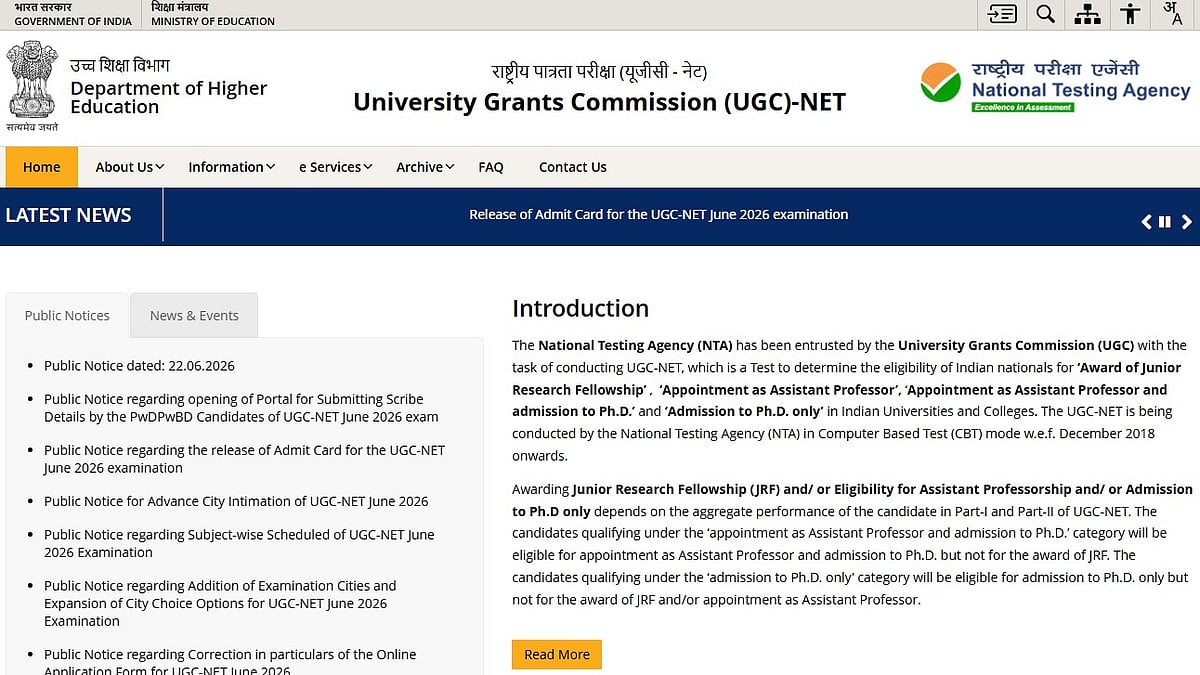Open the site search magnifier icon
1200x675 pixels.
pos(1045,14)
